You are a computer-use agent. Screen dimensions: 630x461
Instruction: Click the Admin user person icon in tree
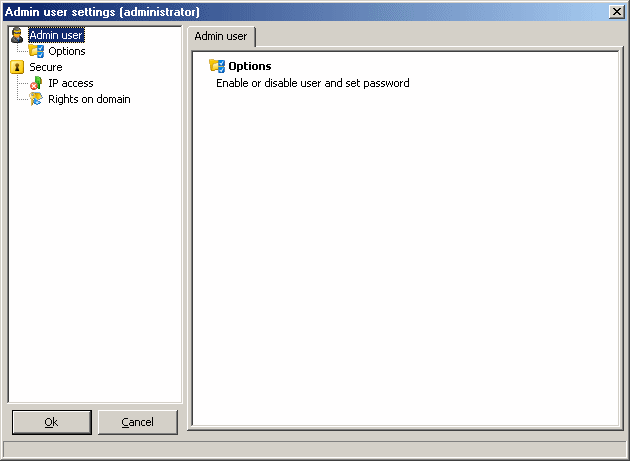(17, 35)
